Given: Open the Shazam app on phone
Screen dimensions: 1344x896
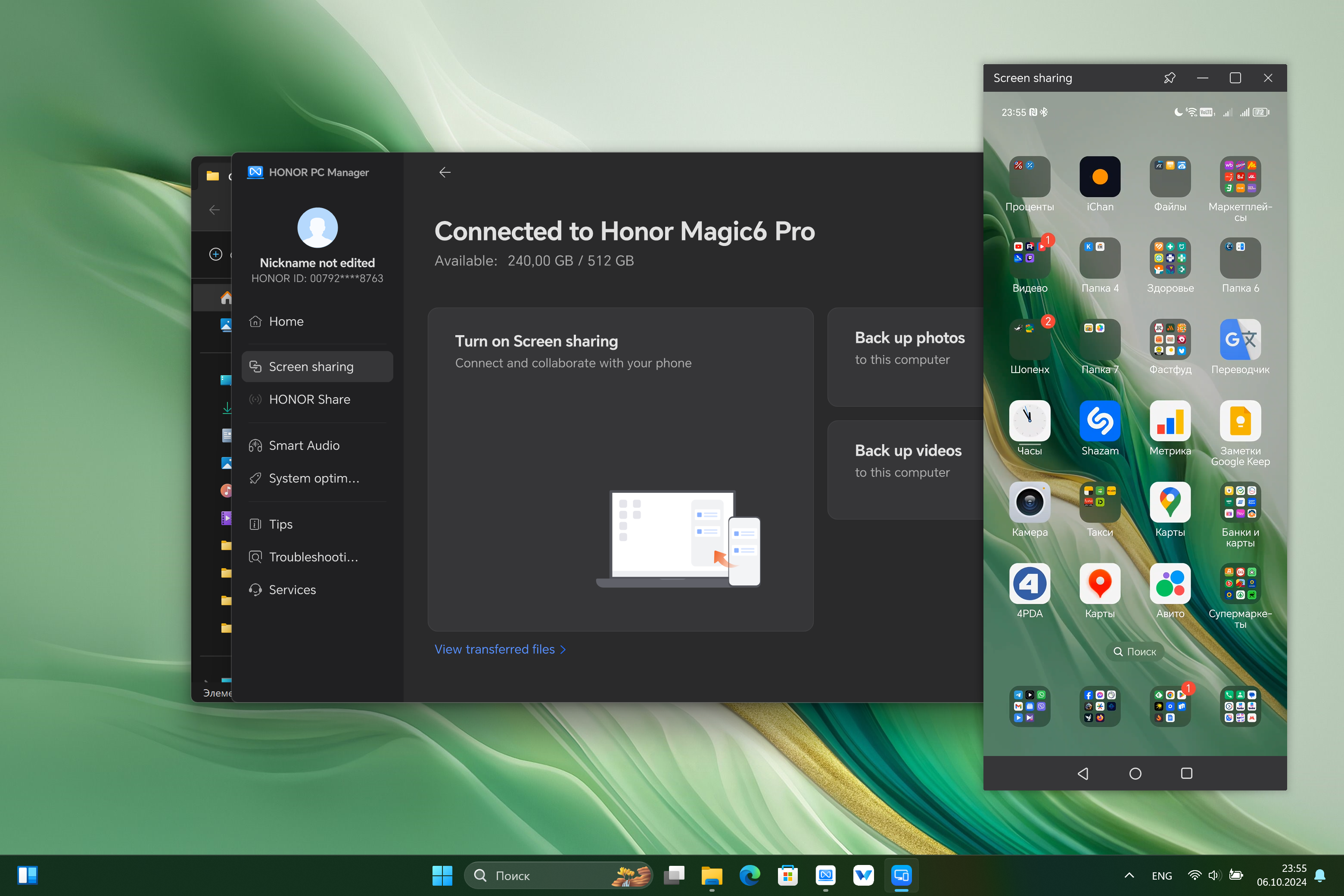Looking at the screenshot, I should point(1099,420).
